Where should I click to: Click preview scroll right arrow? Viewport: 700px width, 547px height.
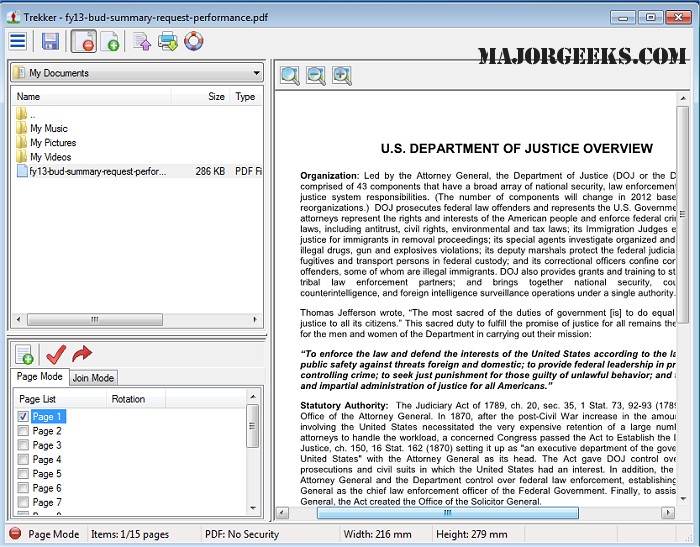(668, 513)
